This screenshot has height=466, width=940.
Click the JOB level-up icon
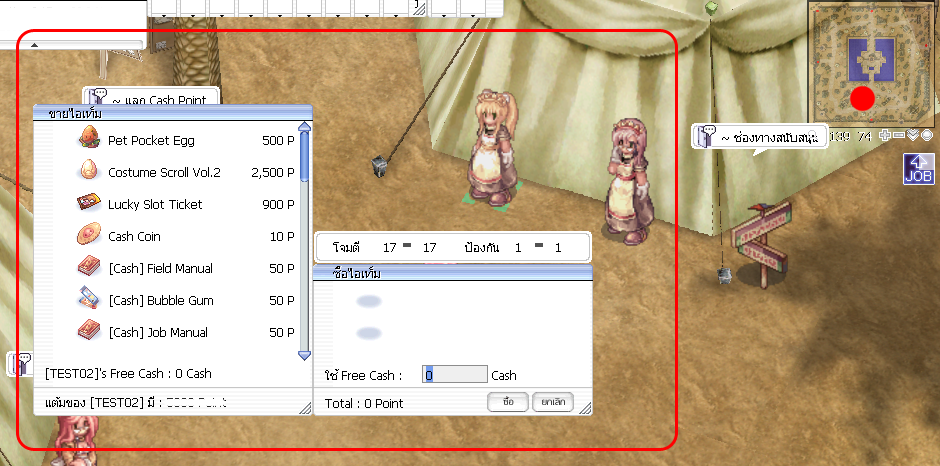click(x=918, y=169)
